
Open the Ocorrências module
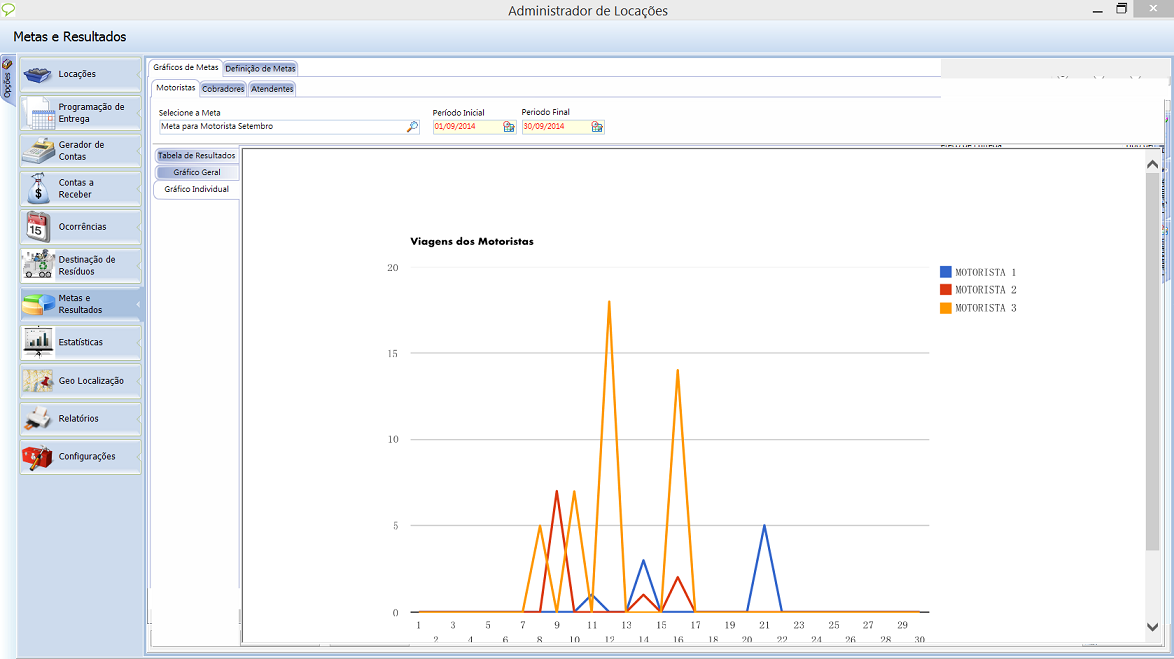80,227
